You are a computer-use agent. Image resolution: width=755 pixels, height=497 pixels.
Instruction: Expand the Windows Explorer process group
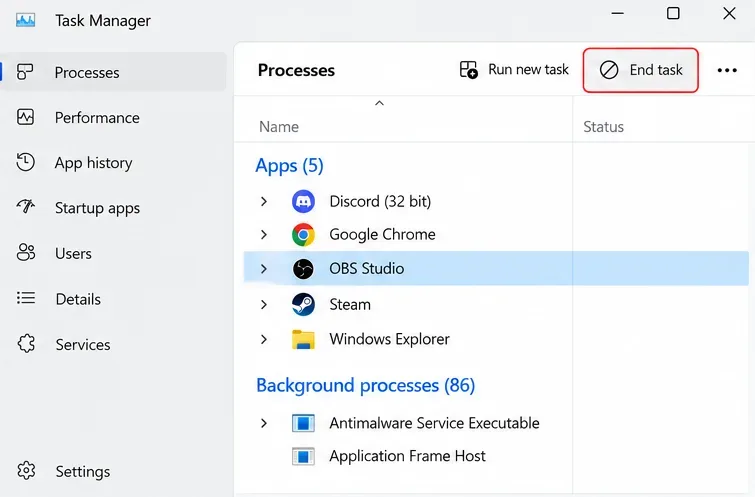click(263, 339)
